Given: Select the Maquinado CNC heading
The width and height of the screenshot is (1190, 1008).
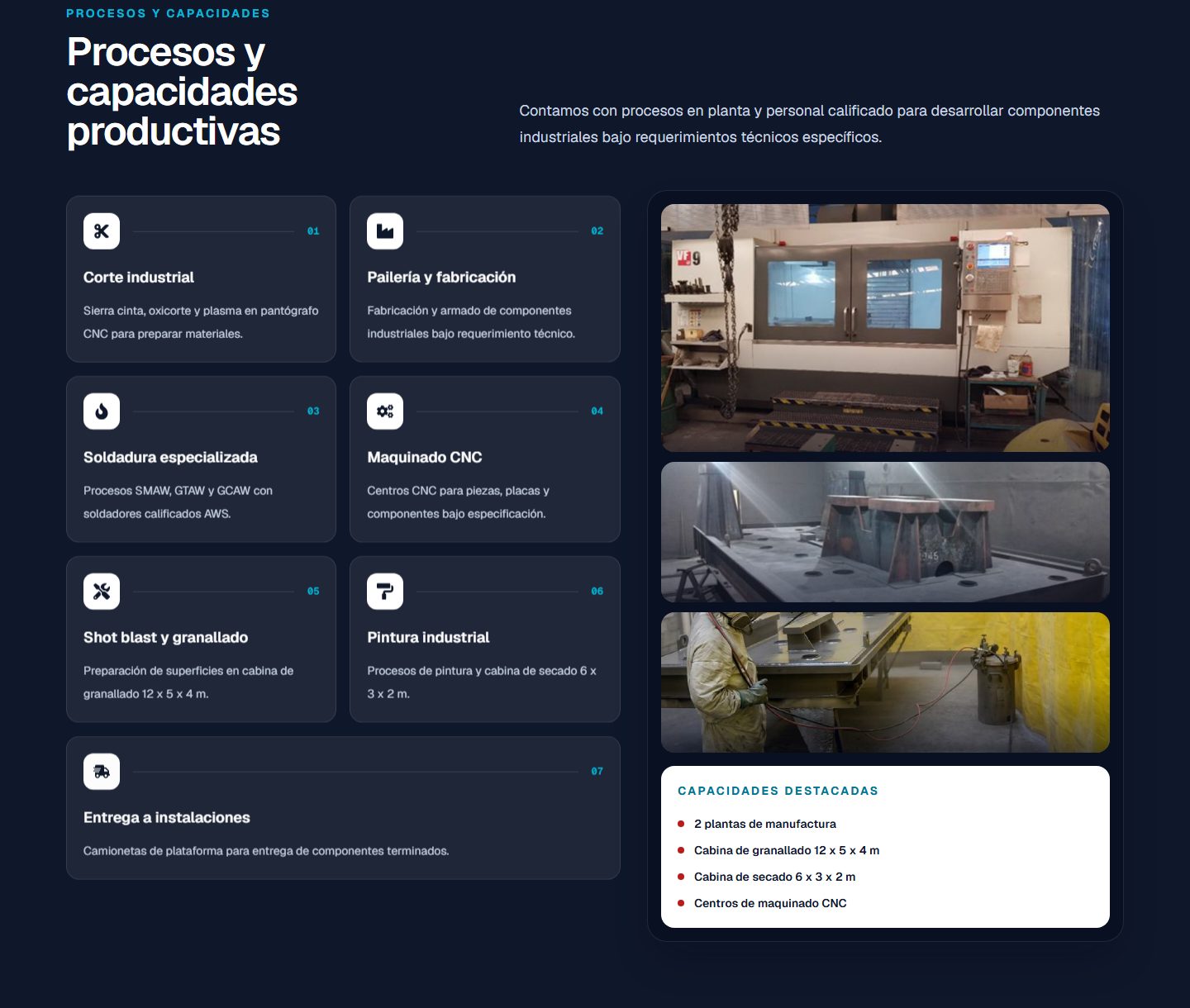Looking at the screenshot, I should 425,458.
